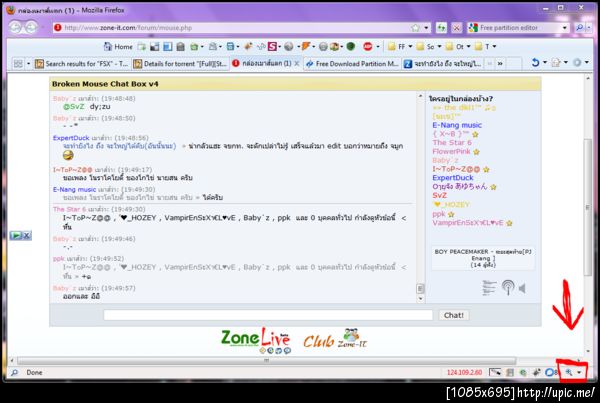Click the vertical page scrollbar thumb
Viewport: 600px width, 403px height.
pos(588,207)
